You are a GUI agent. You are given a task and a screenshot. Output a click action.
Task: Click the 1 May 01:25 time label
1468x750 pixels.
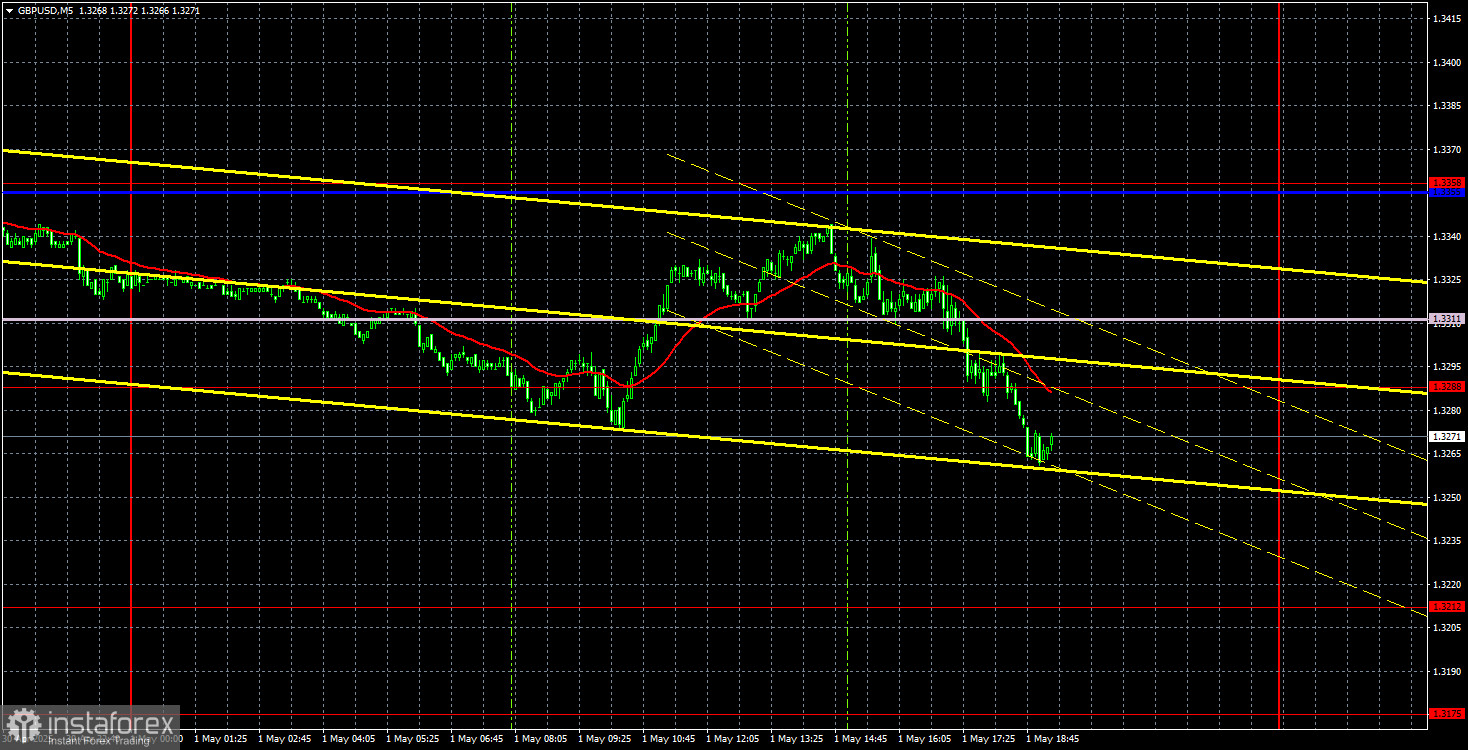pyautogui.click(x=220, y=739)
